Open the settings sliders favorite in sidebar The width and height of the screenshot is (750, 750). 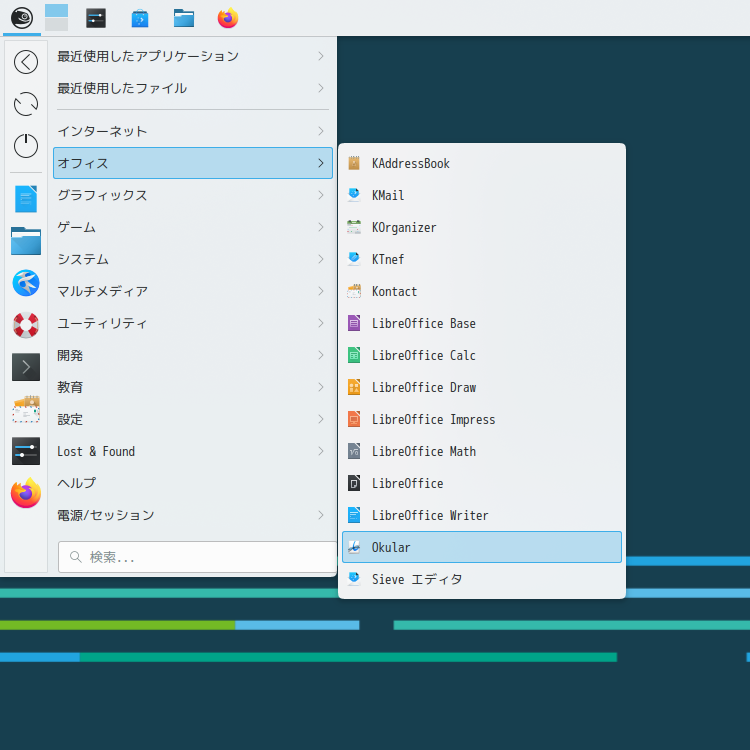[x=26, y=451]
